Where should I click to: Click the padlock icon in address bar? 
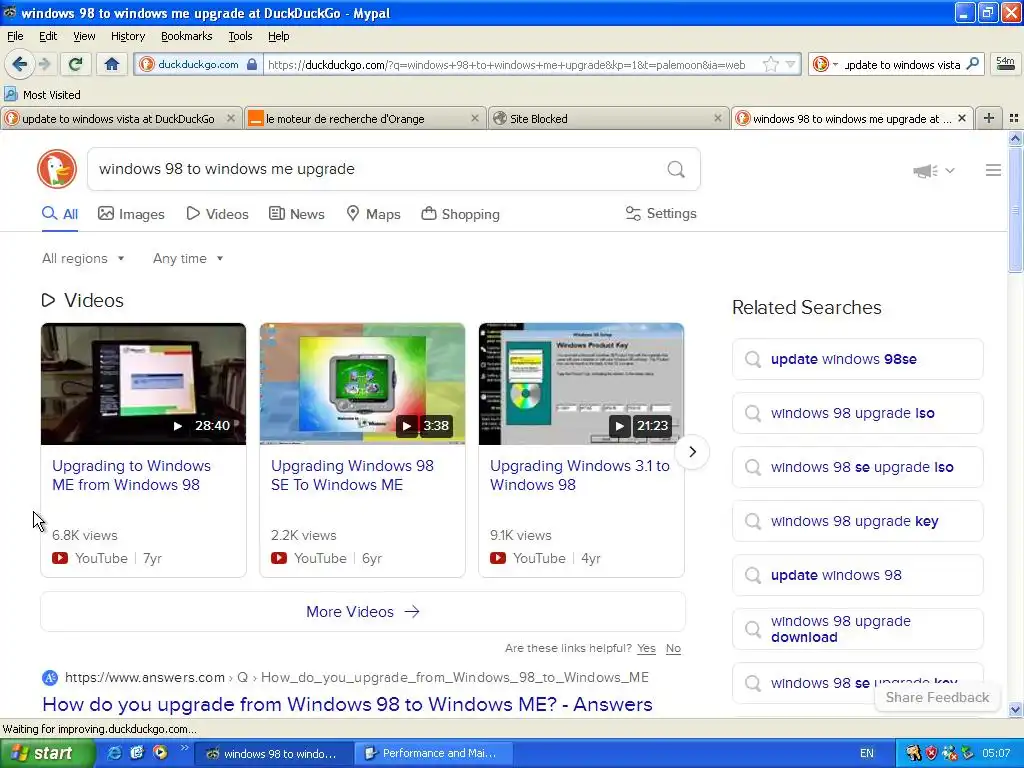coord(251,64)
